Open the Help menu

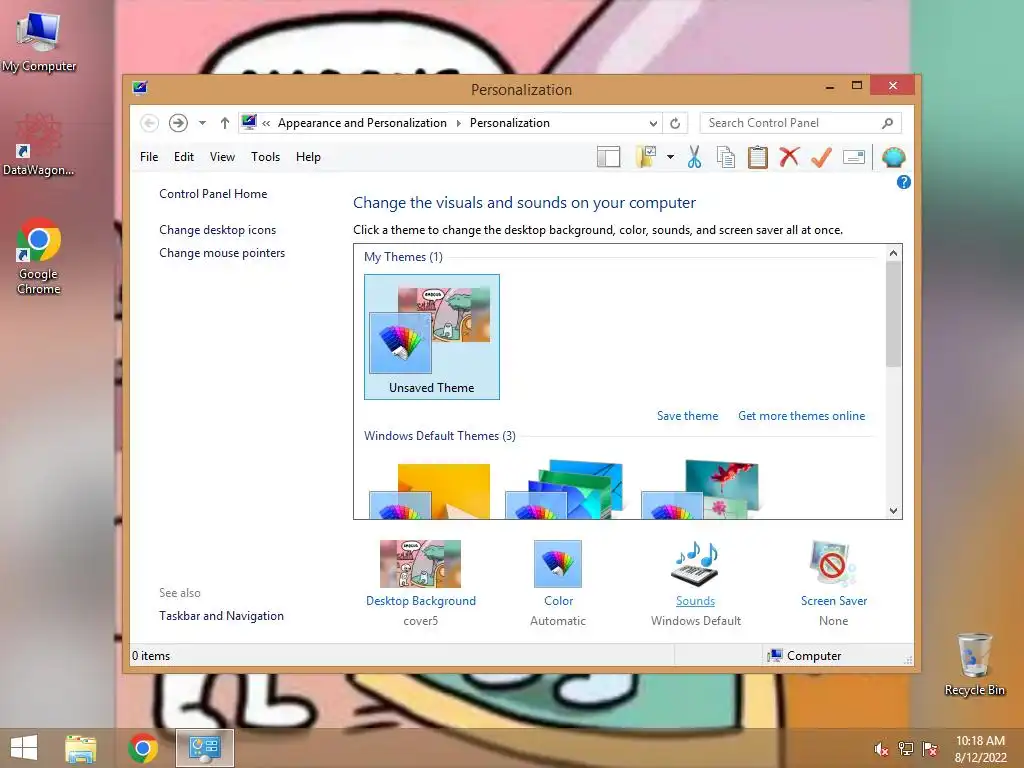coord(308,157)
